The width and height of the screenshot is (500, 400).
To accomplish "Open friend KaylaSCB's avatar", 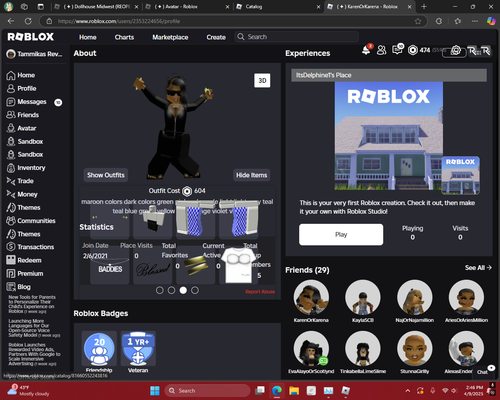I will pyautogui.click(x=363, y=298).
